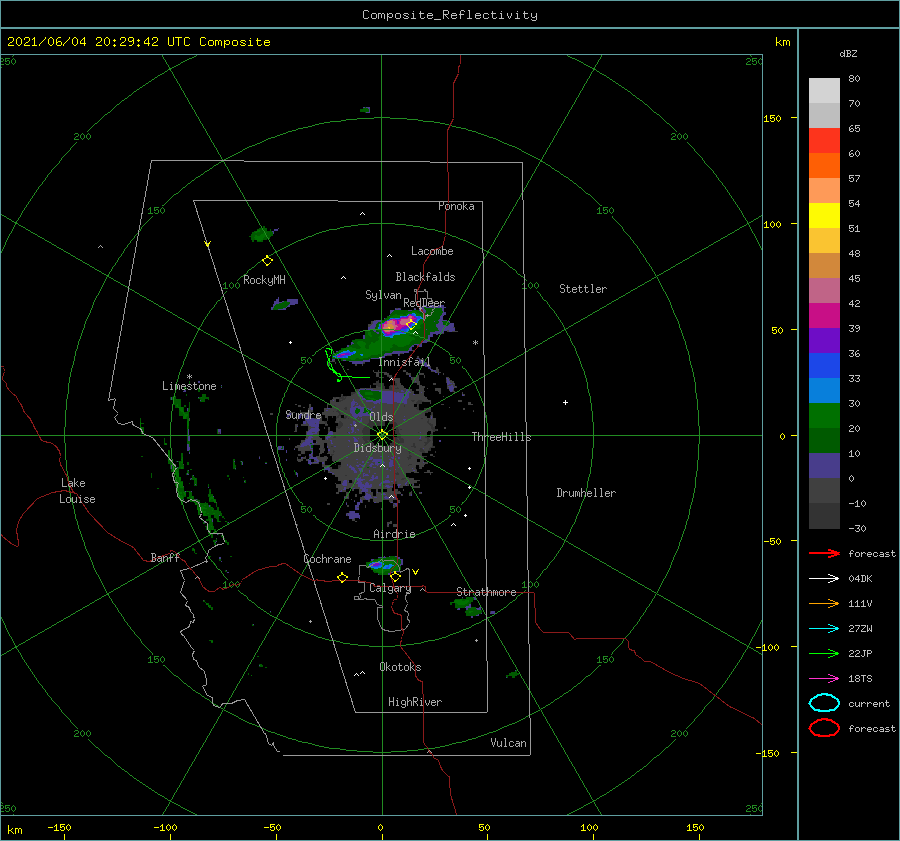Select the Airdrie label
The width and height of the screenshot is (900, 841).
[x=394, y=534]
